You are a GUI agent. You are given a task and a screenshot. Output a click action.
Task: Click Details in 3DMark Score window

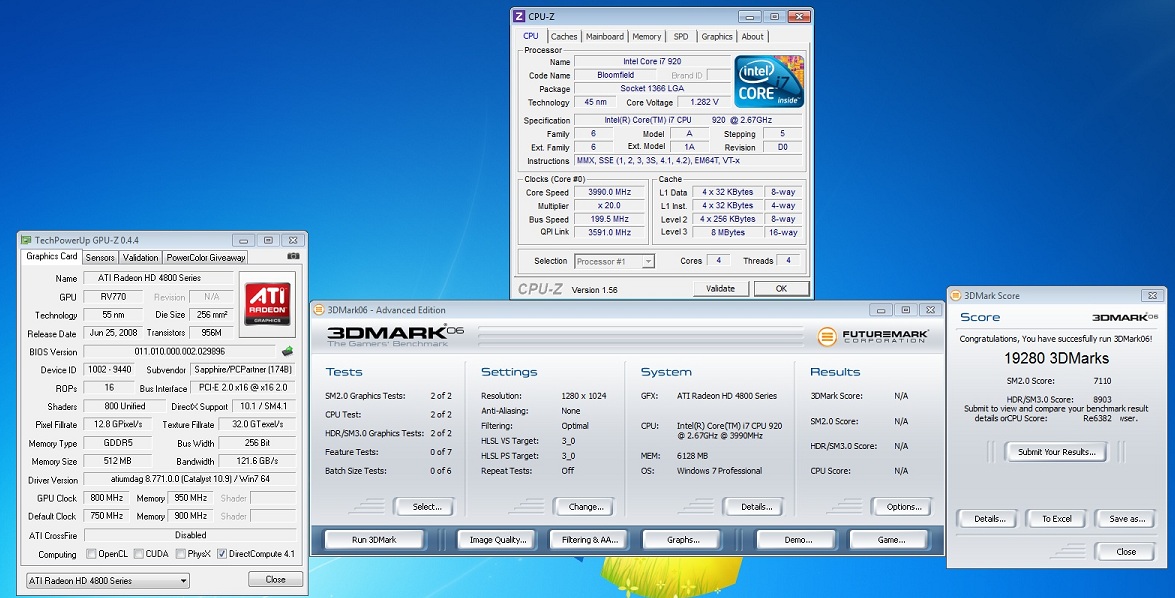click(989, 519)
